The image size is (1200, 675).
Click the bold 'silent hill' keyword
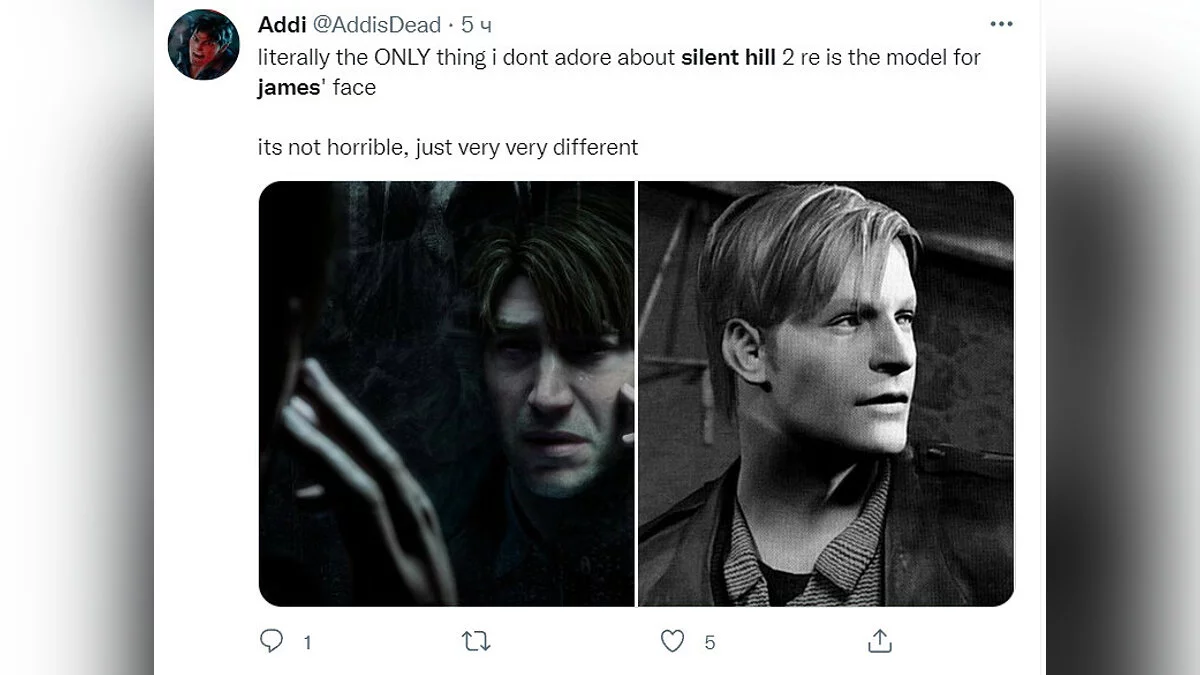[x=728, y=57]
